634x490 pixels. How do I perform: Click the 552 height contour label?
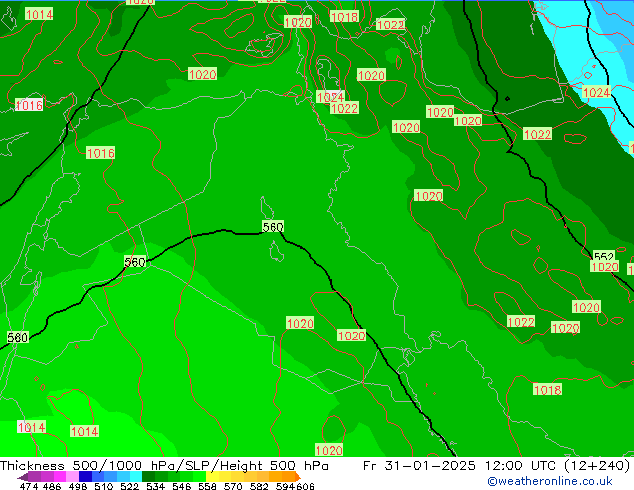click(x=604, y=256)
